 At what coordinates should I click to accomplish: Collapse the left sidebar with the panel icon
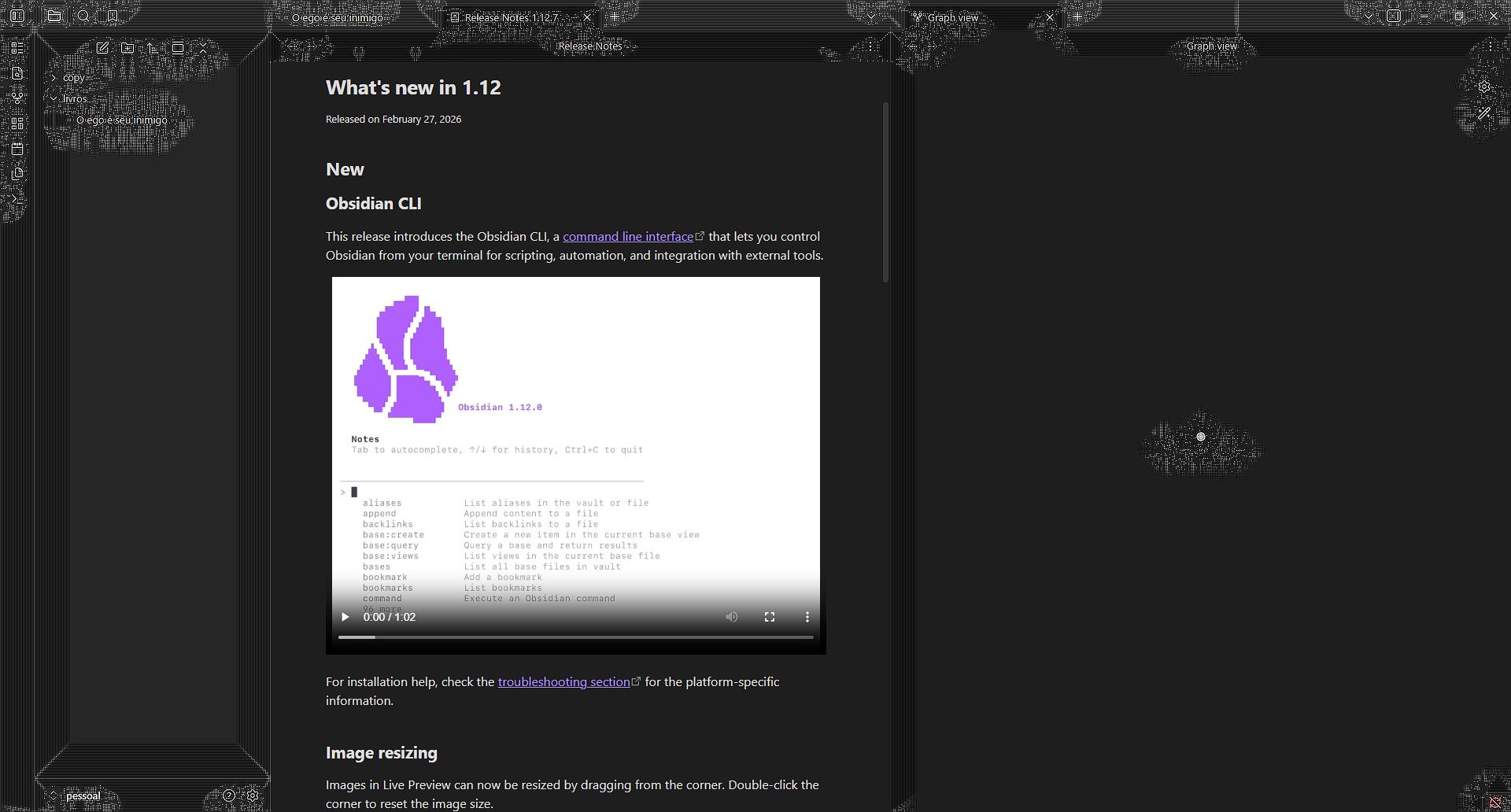17,16
